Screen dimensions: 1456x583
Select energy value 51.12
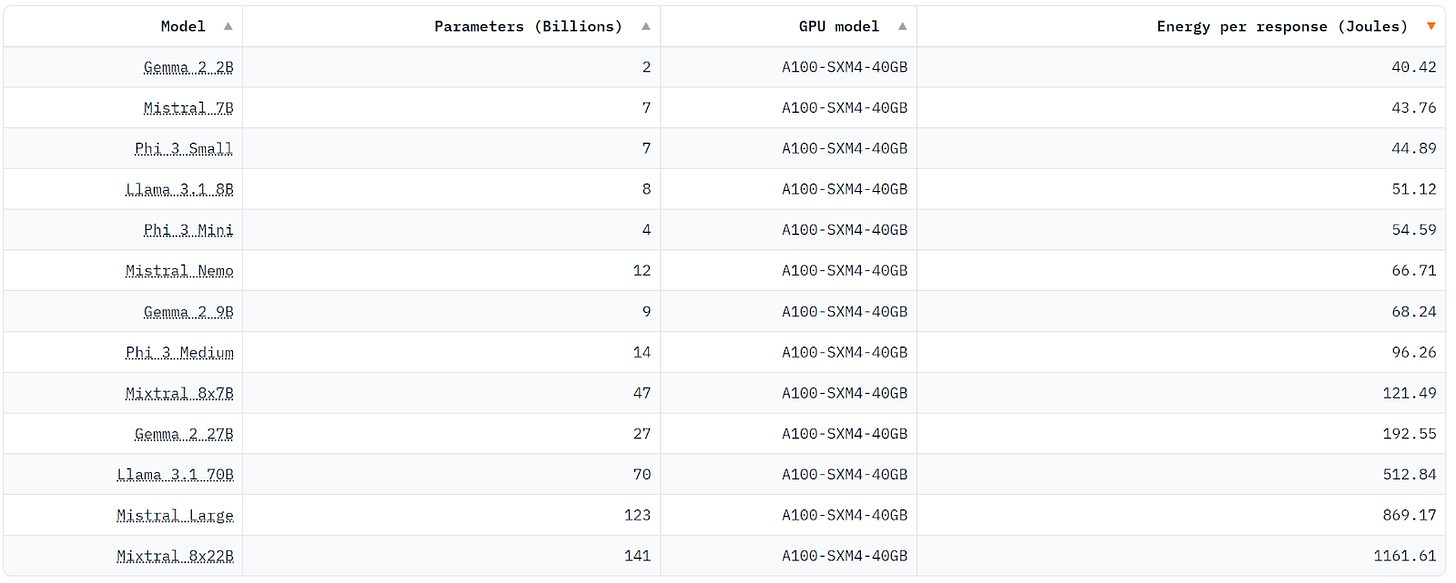(x=1414, y=189)
